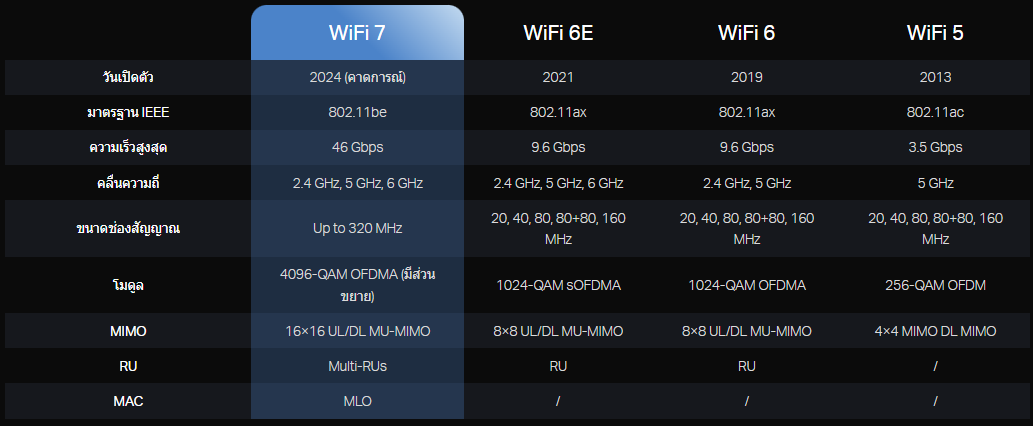Click the 46 Gbps speed cell
1033x426 pixels.
(x=357, y=147)
